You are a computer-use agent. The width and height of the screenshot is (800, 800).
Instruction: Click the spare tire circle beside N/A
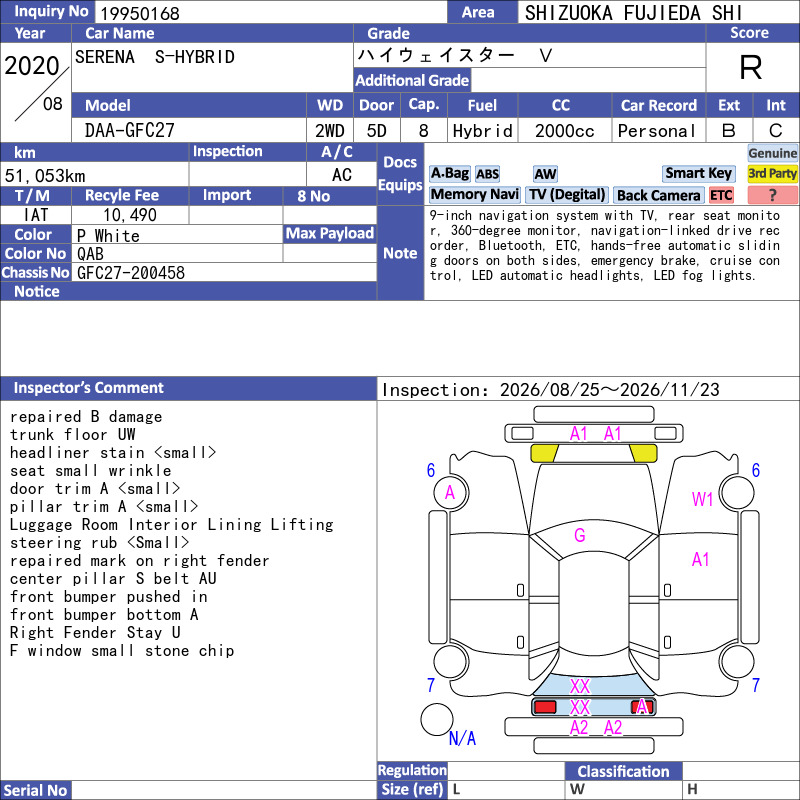point(437,719)
